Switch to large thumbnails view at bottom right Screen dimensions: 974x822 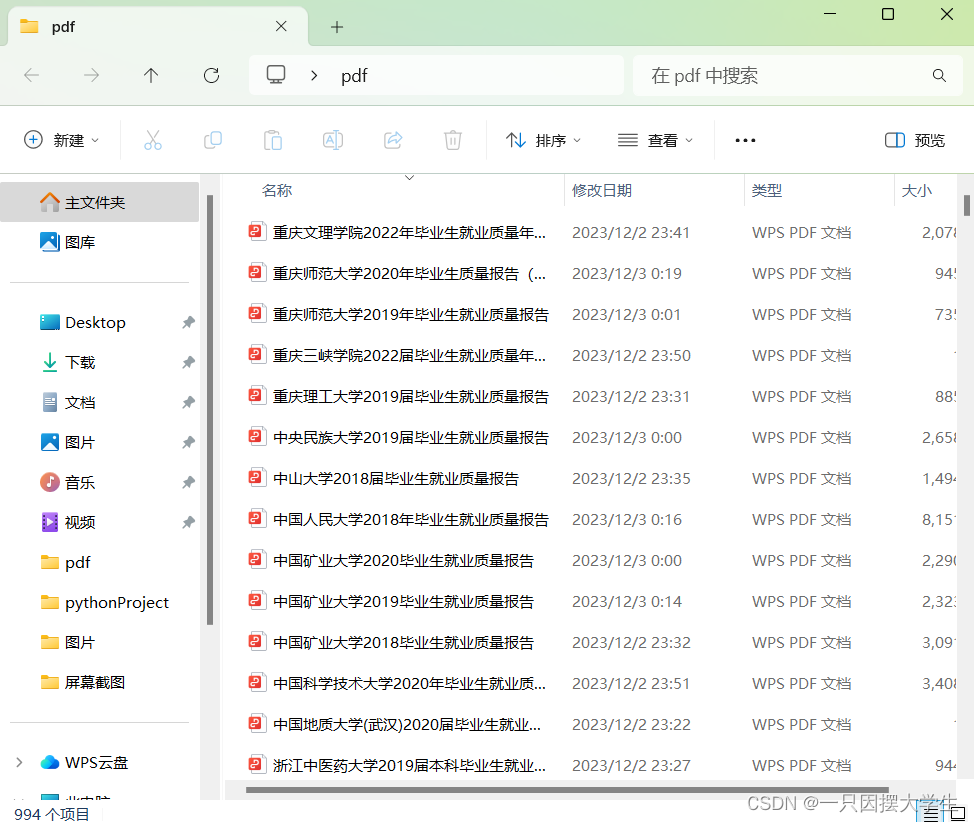point(956,815)
